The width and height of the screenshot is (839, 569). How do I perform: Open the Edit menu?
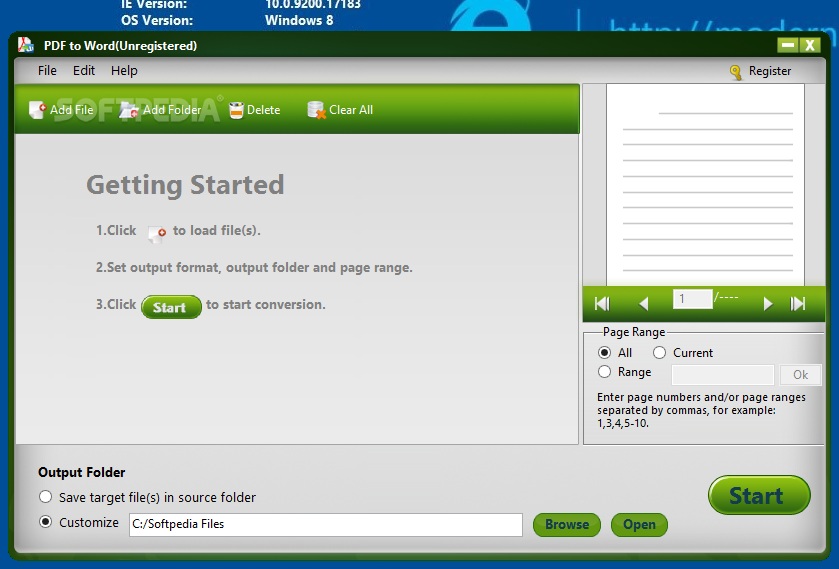pos(84,71)
